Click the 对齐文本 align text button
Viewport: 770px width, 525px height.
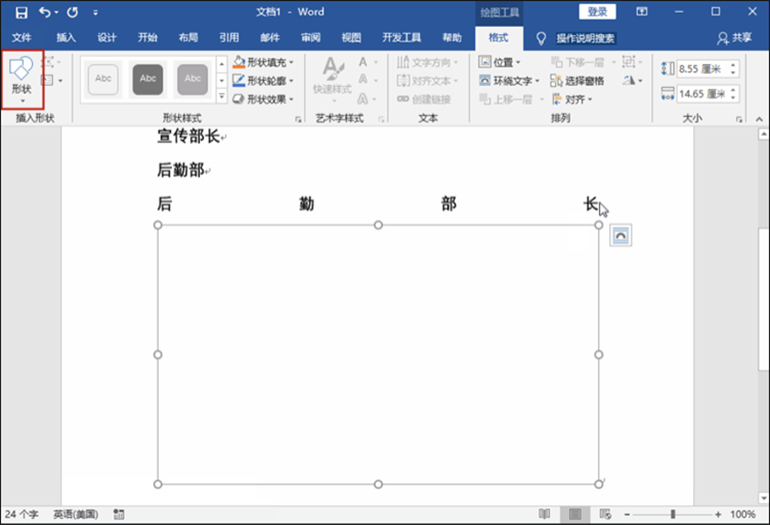click(x=427, y=81)
